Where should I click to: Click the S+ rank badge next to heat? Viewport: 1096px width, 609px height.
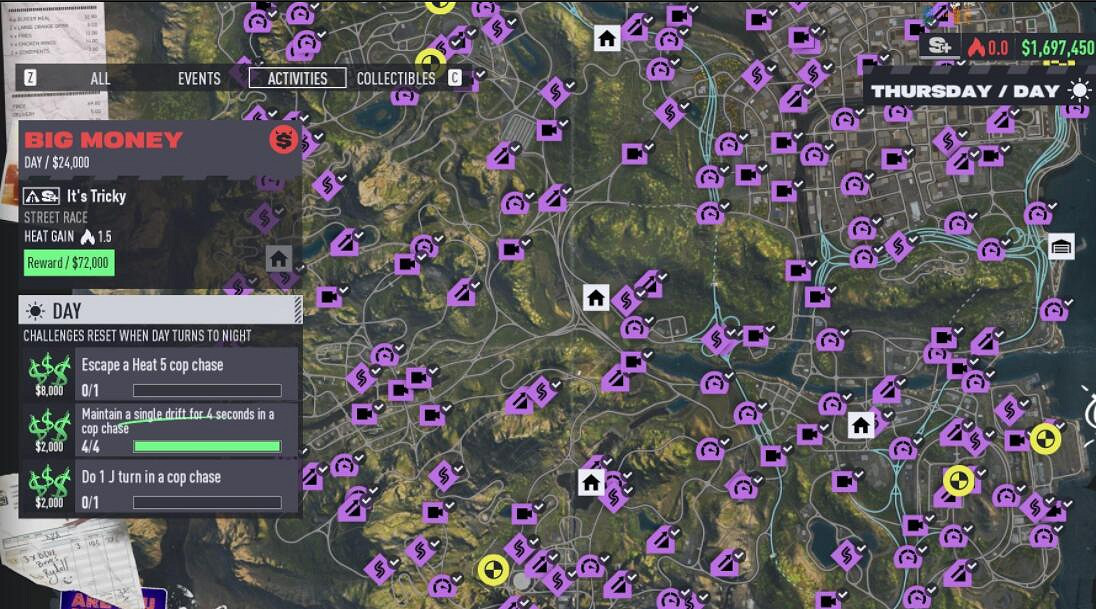tap(938, 46)
